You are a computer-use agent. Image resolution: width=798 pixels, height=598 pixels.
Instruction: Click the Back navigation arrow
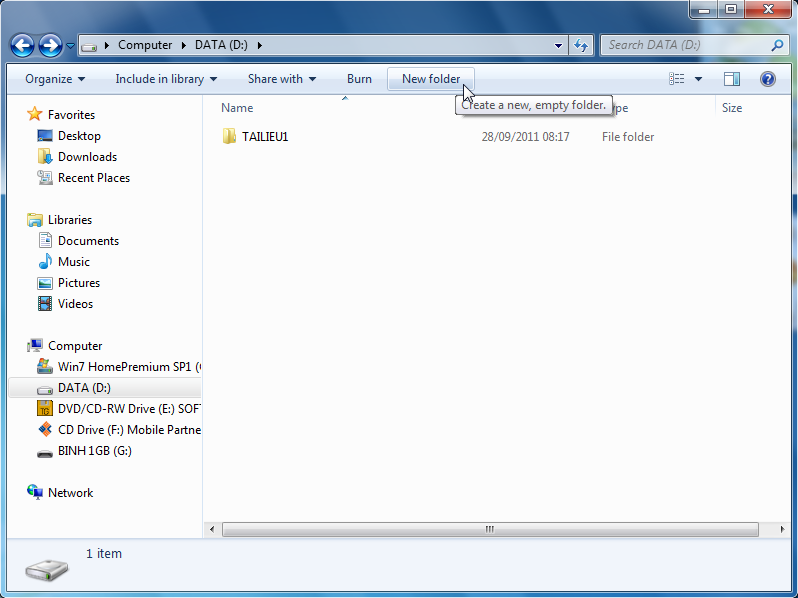tap(23, 45)
